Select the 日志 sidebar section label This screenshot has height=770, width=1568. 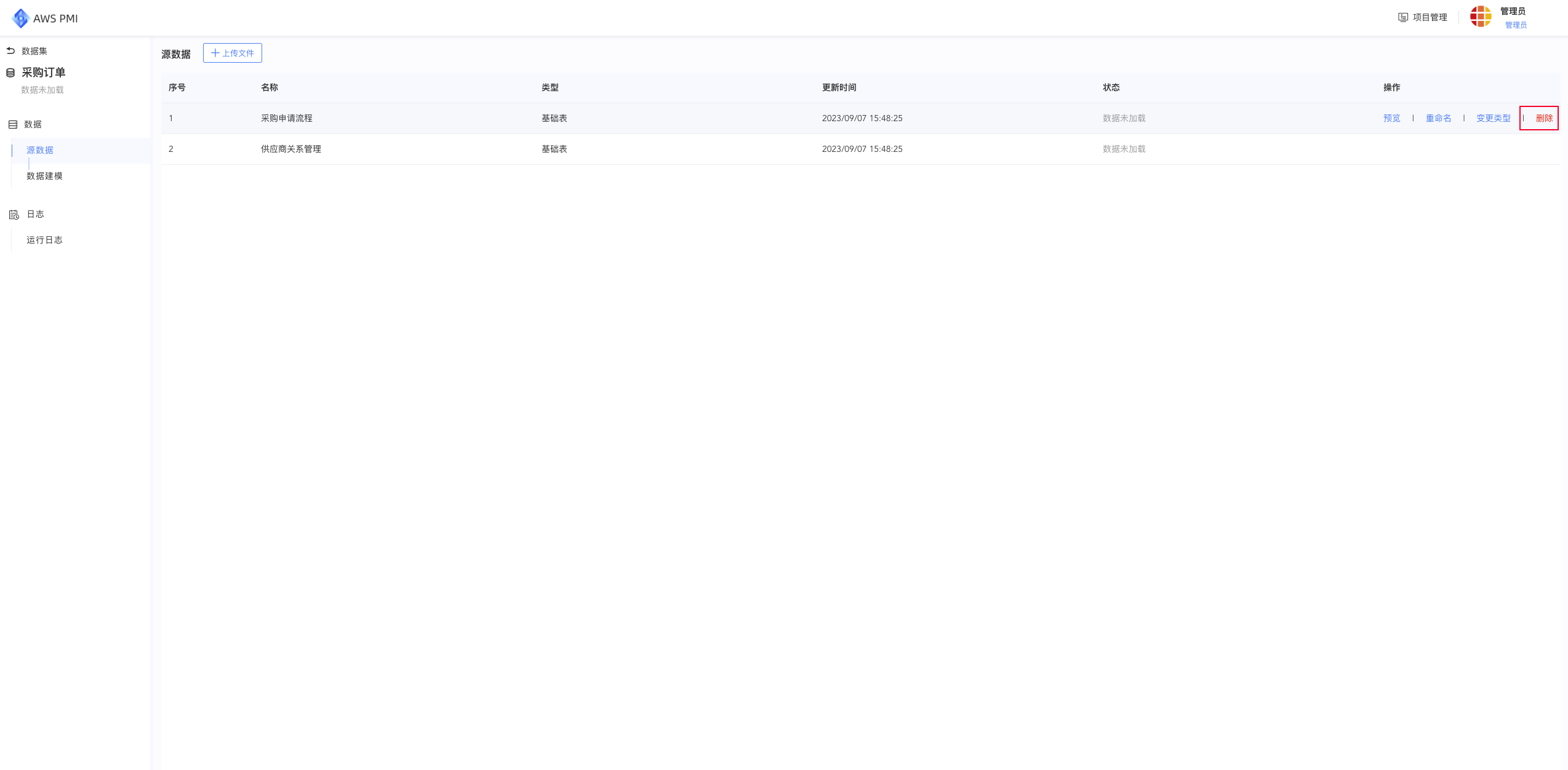coord(35,214)
